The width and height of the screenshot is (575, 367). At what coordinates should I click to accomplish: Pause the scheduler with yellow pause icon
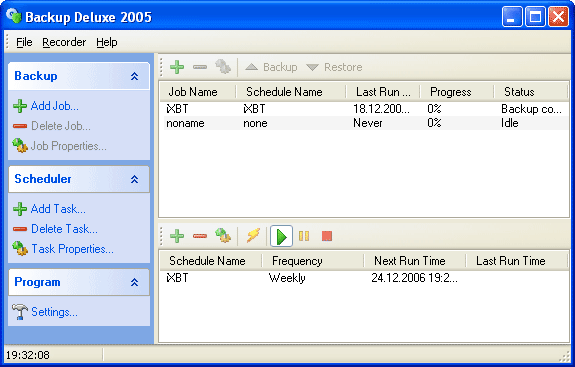click(304, 236)
